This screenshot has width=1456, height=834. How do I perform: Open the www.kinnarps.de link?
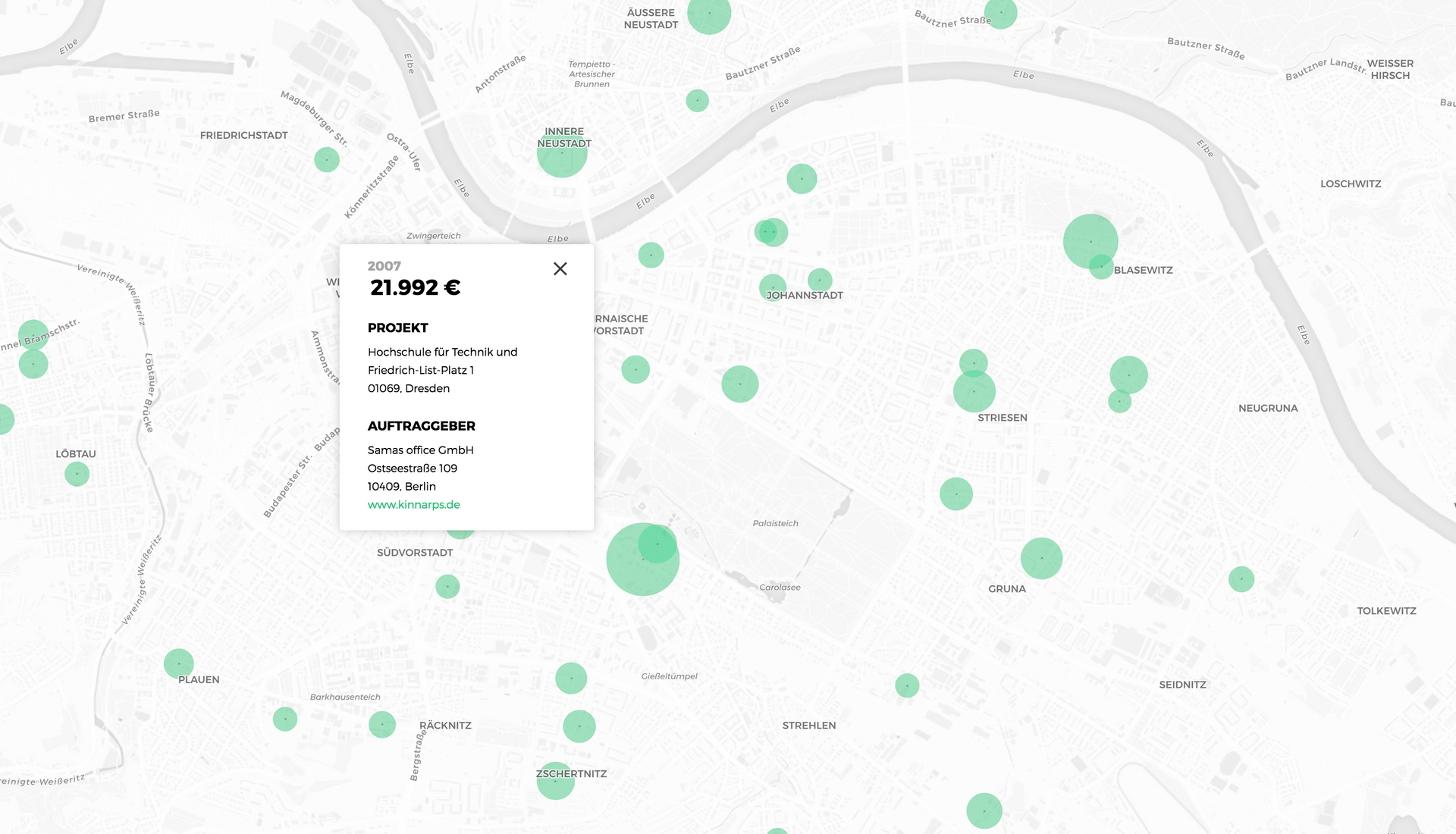coord(413,505)
